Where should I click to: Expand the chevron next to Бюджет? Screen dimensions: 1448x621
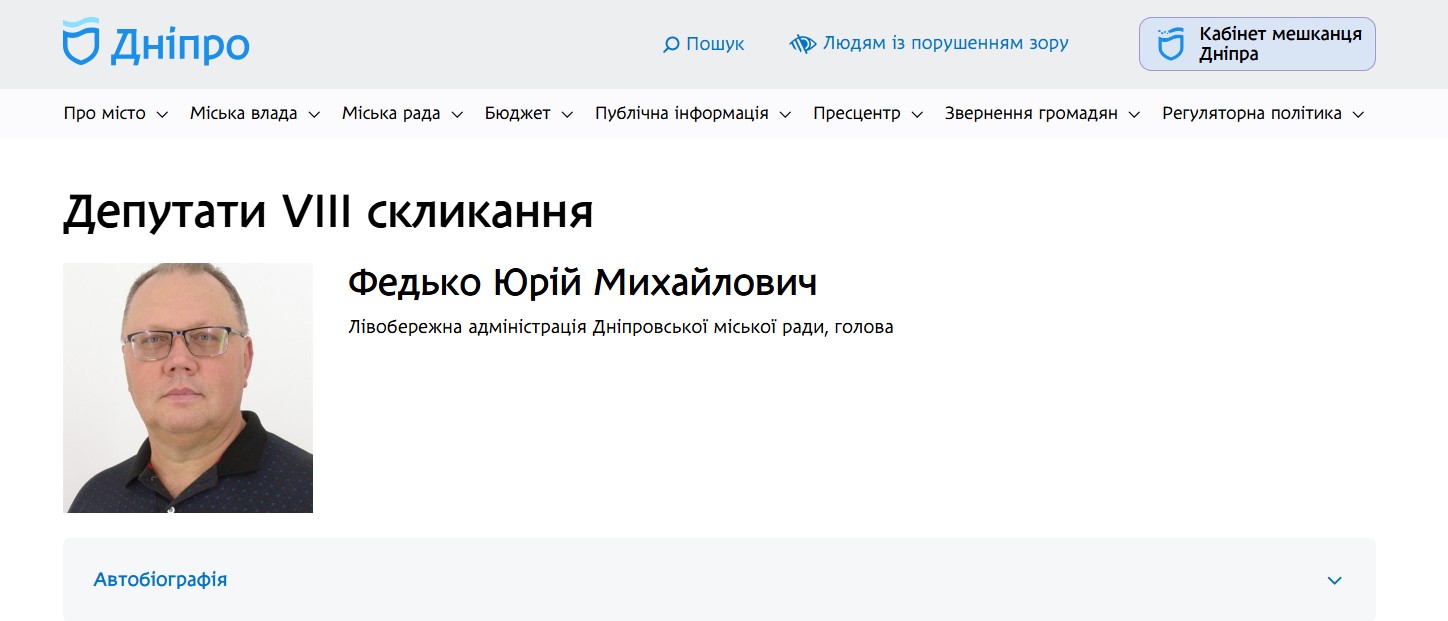point(567,115)
